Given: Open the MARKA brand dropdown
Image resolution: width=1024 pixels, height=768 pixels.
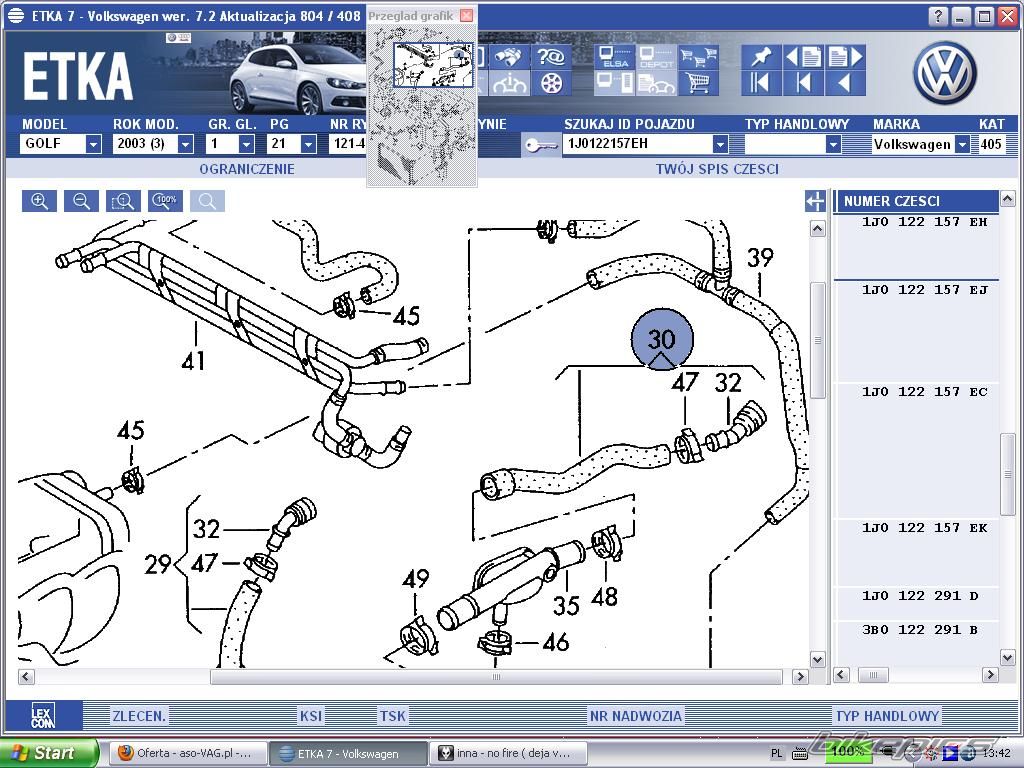Looking at the screenshot, I should click(x=961, y=144).
